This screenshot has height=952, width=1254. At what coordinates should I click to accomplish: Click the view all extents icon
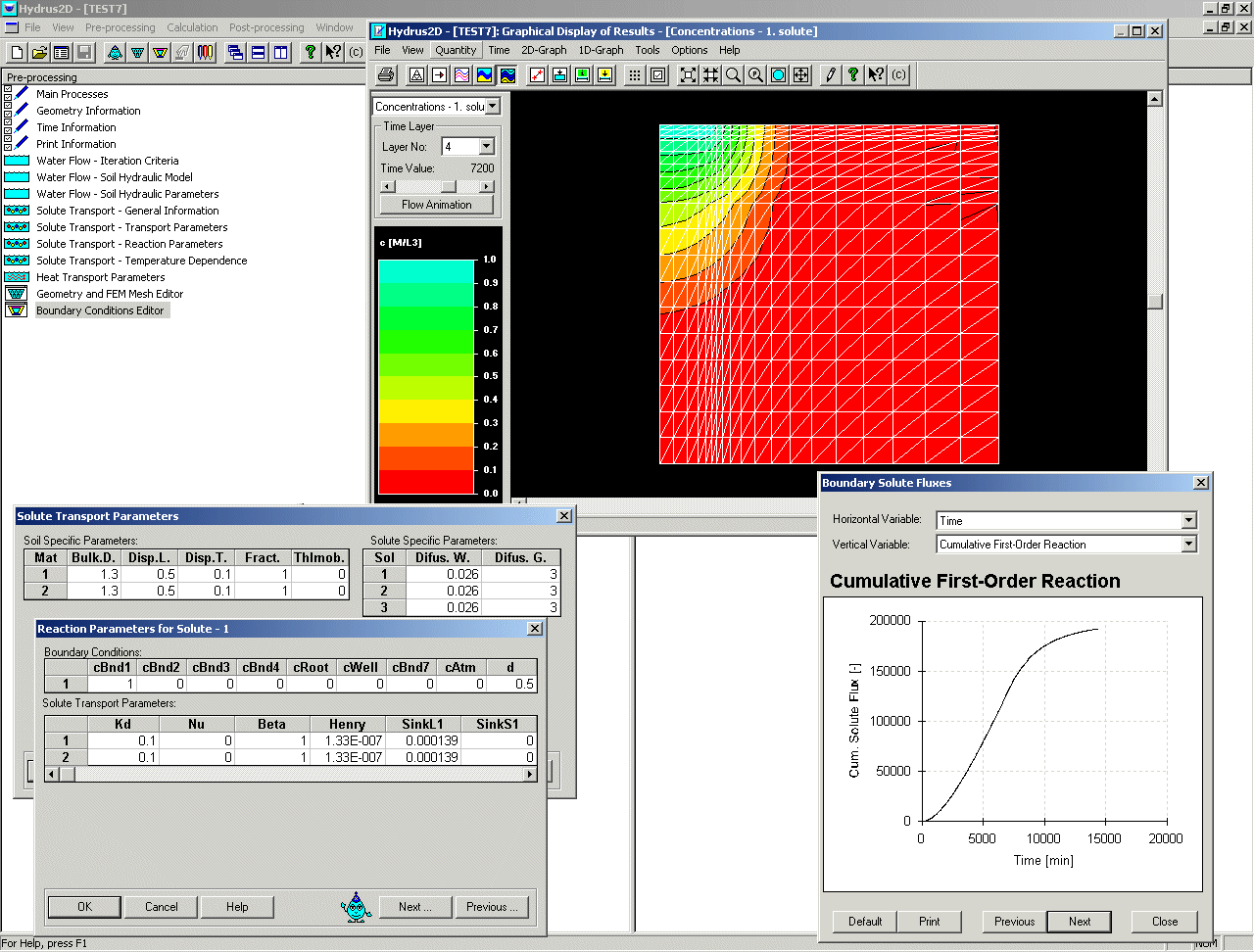pos(688,74)
